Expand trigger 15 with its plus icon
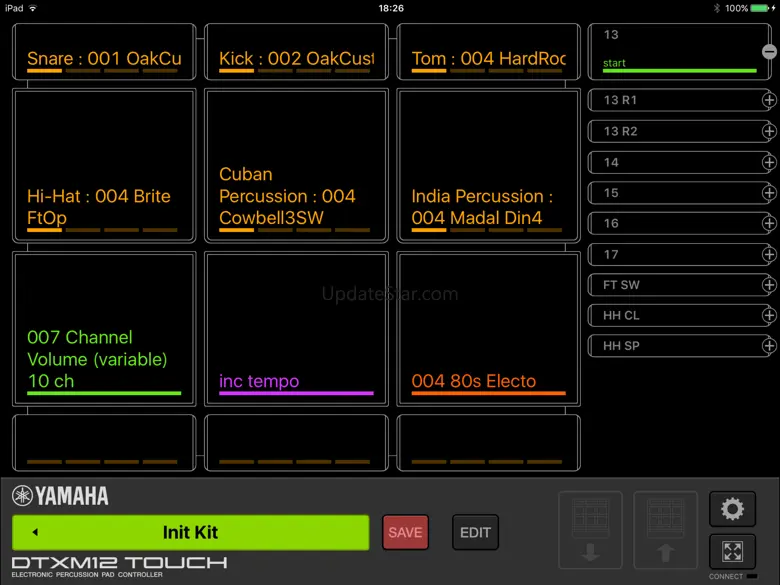 click(769, 193)
